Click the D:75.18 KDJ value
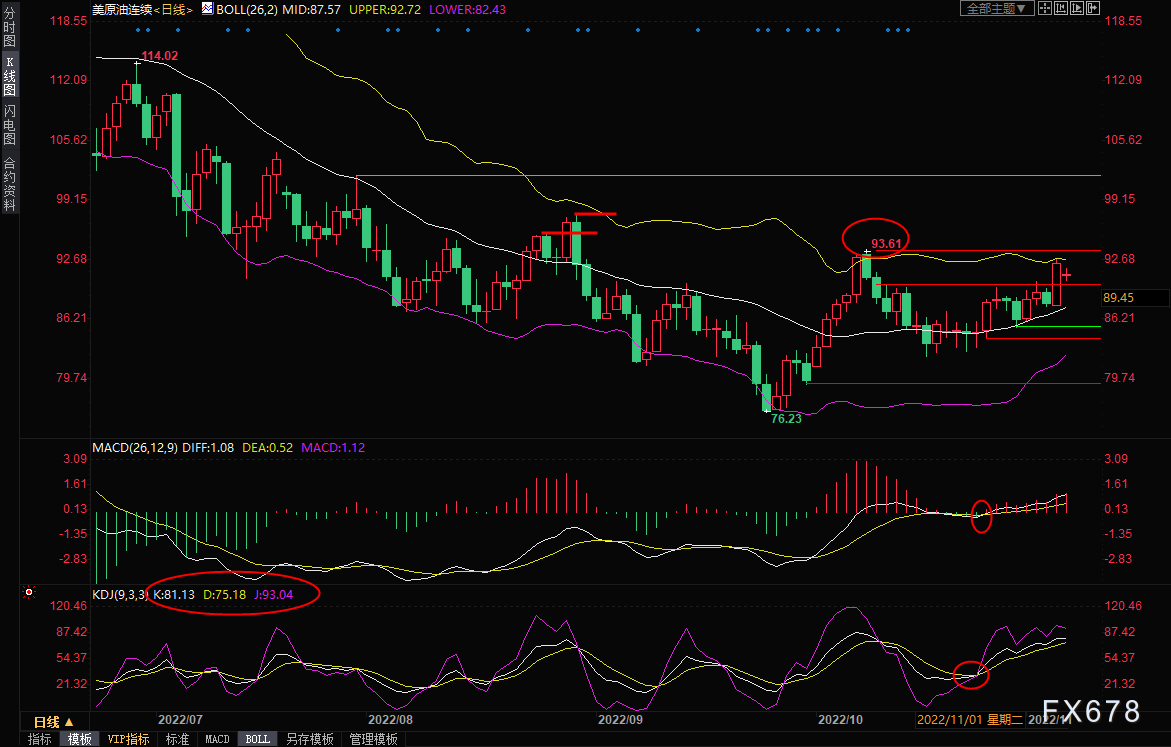This screenshot has height=747, width=1171. coord(224,595)
